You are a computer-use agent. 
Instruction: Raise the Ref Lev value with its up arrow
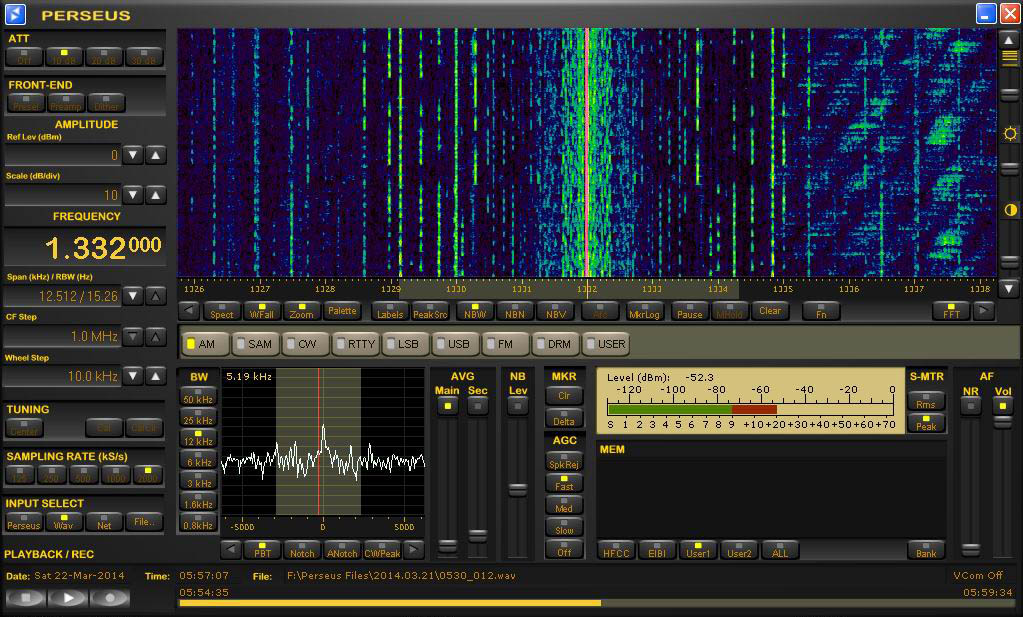pyautogui.click(x=155, y=155)
